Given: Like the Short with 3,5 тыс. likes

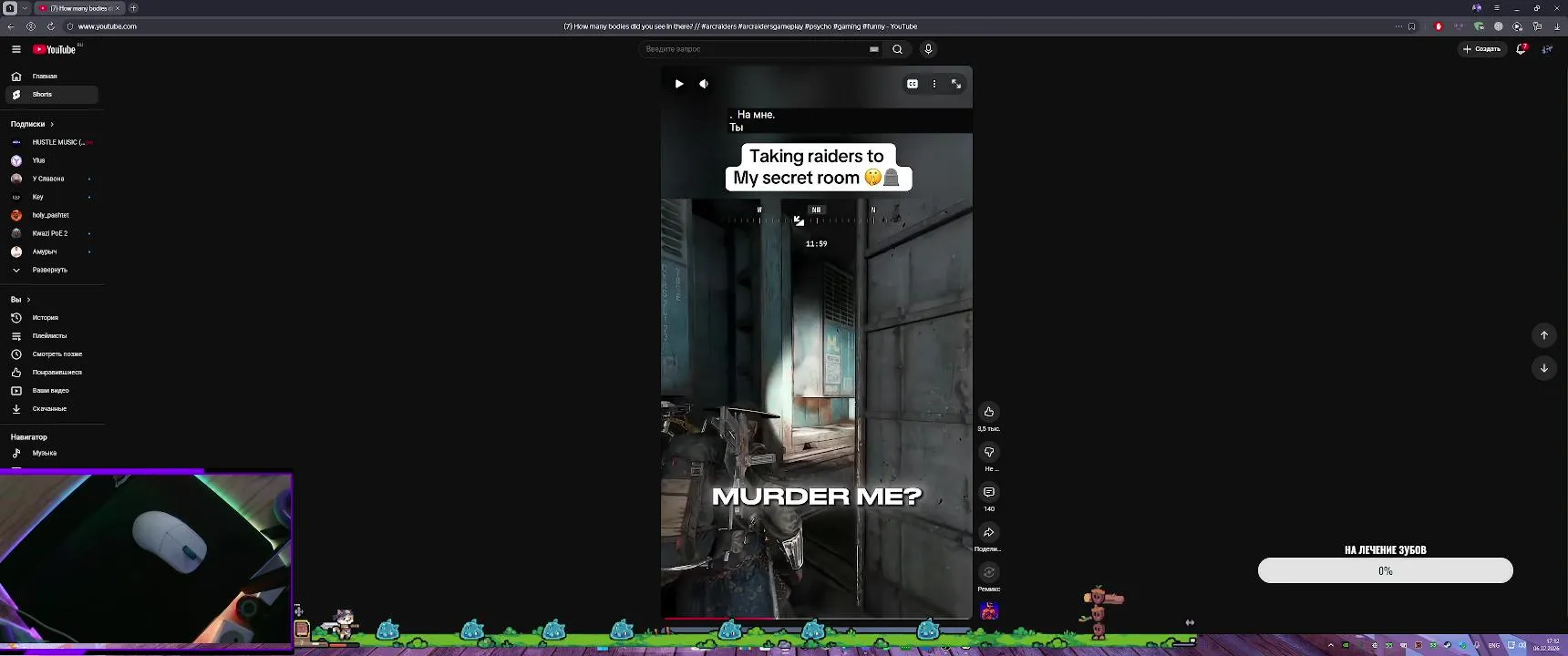Looking at the screenshot, I should click(x=989, y=412).
